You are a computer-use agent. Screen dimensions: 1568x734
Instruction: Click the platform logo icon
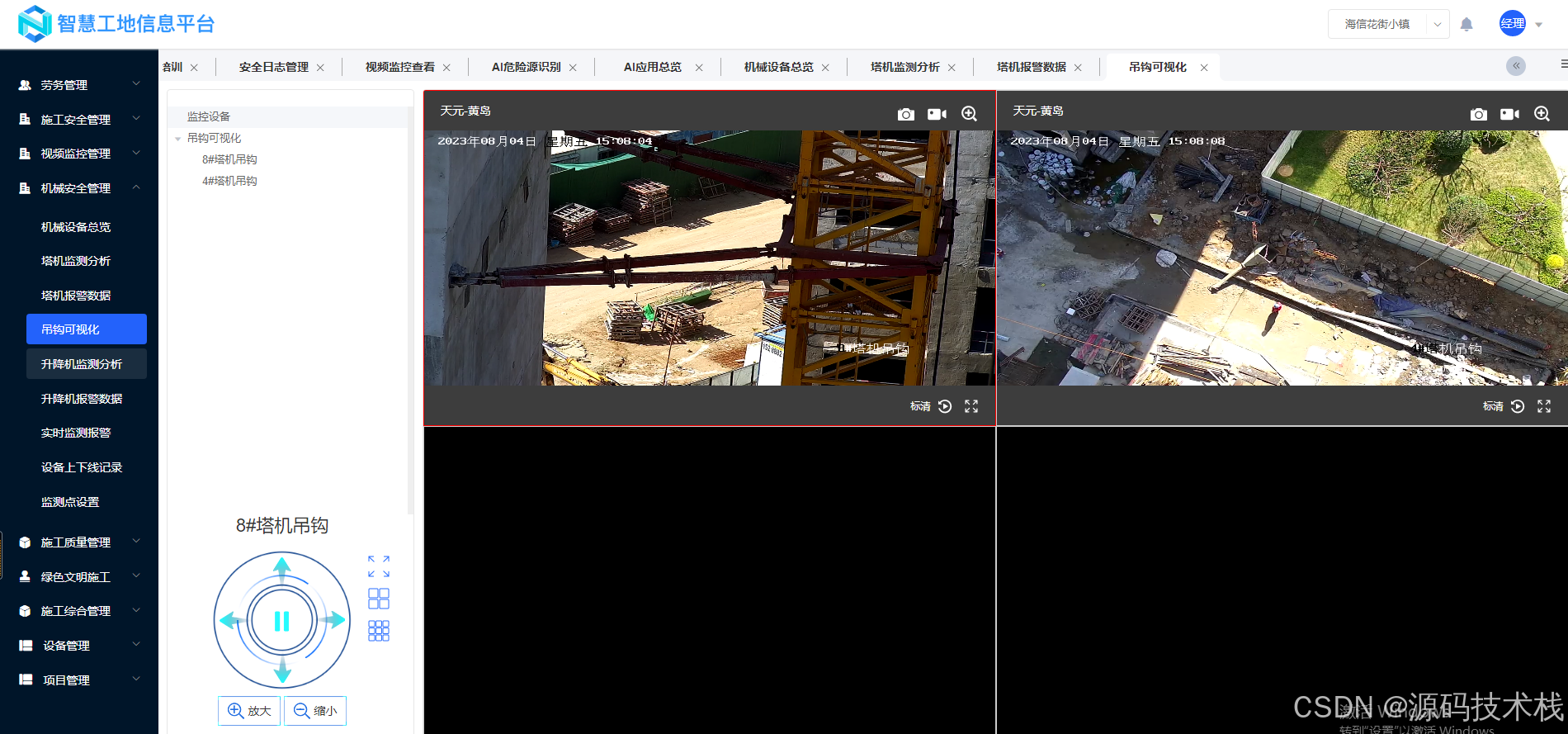tap(35, 23)
